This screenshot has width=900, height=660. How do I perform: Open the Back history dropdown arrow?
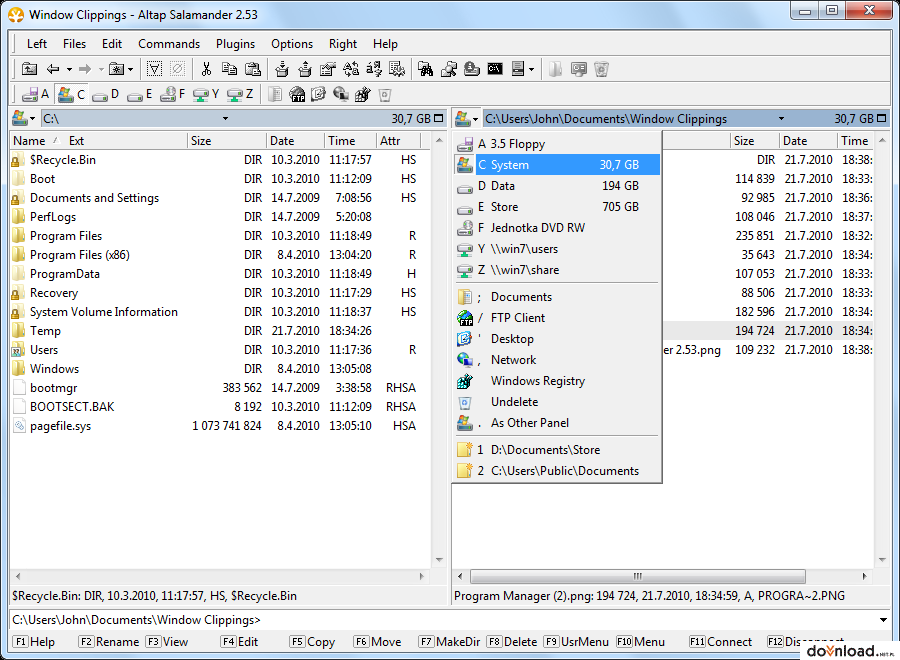point(69,69)
